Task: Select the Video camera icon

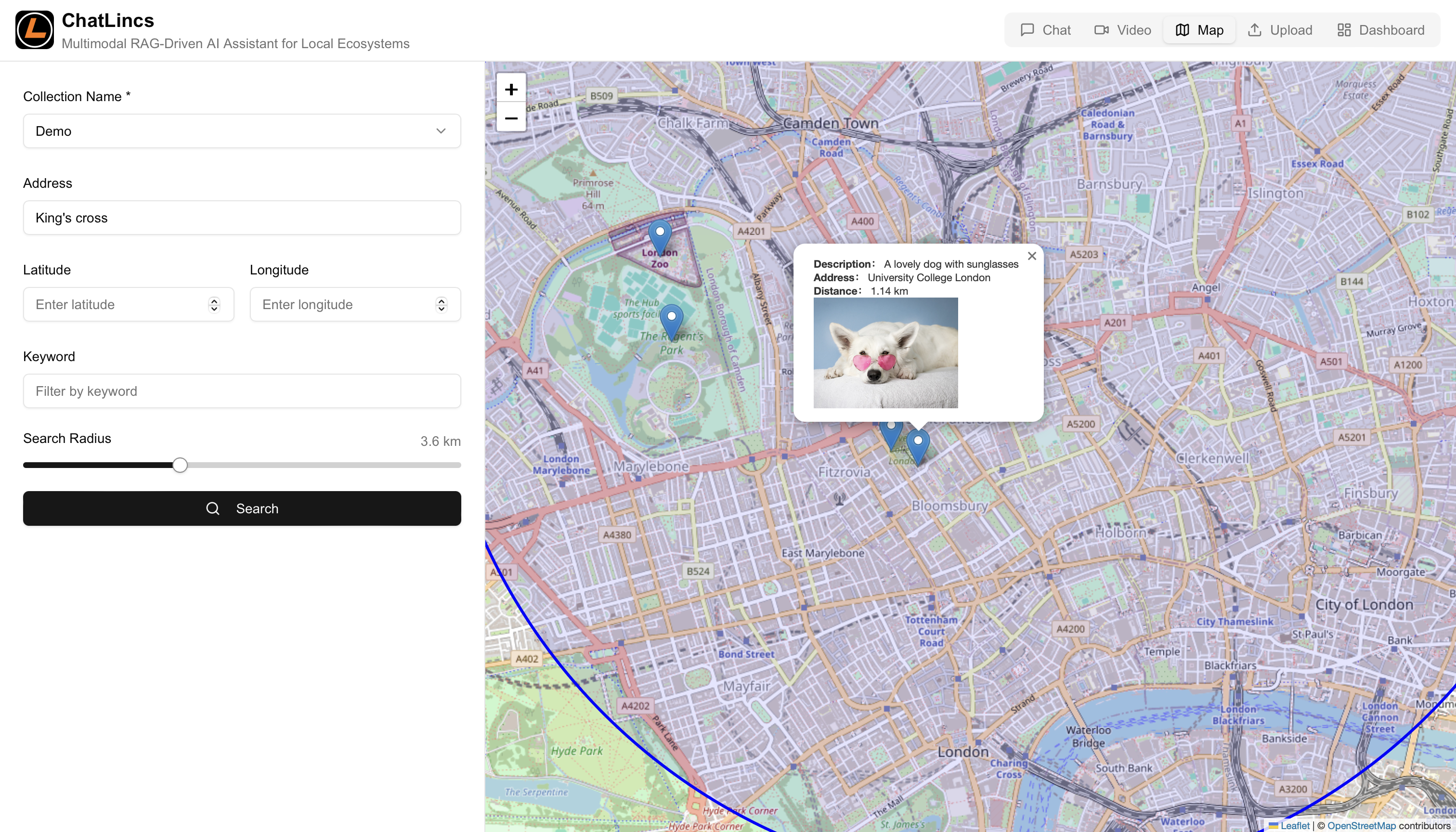Action: point(1101,30)
